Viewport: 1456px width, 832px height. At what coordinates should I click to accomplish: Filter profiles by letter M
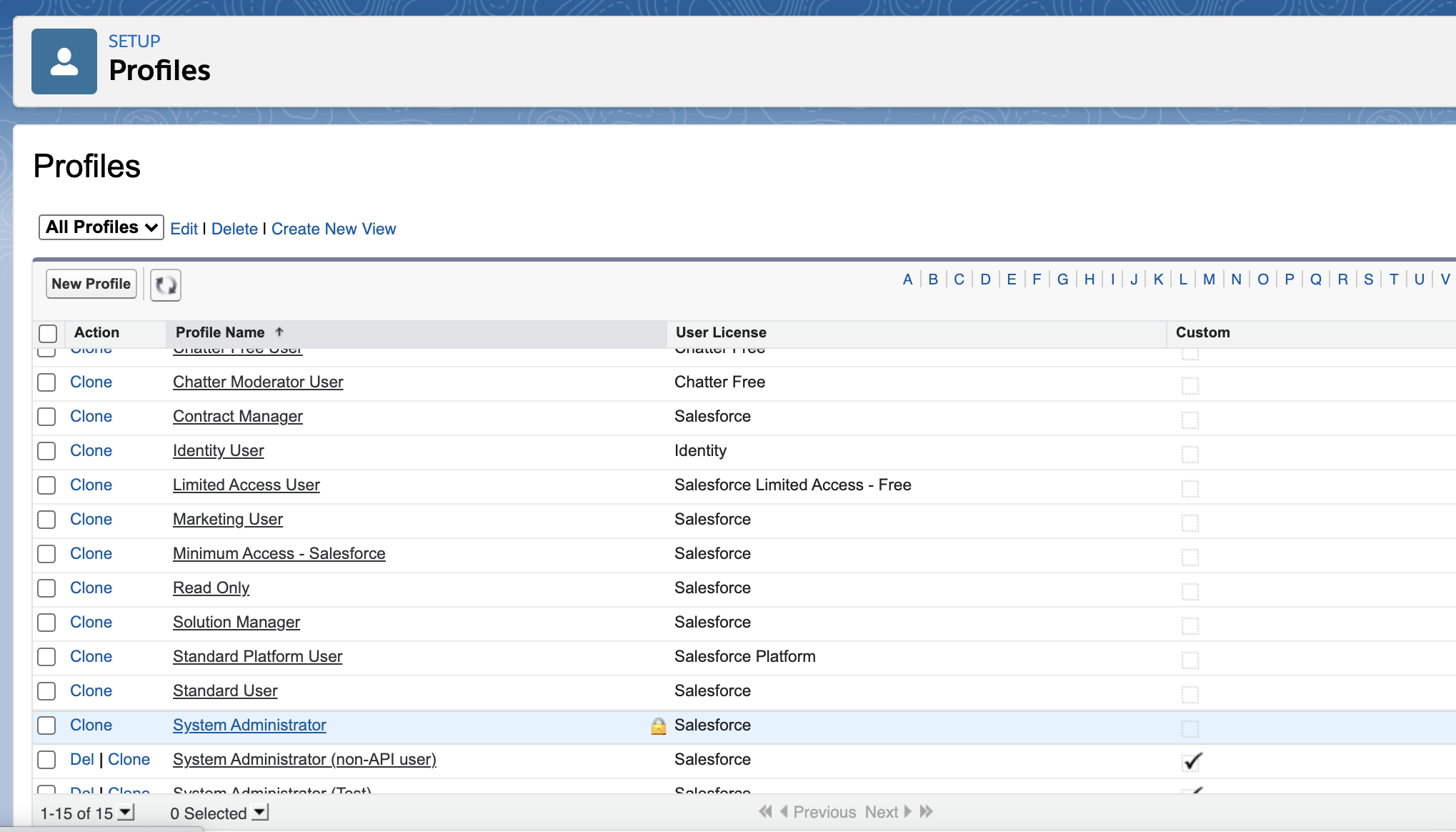1209,279
